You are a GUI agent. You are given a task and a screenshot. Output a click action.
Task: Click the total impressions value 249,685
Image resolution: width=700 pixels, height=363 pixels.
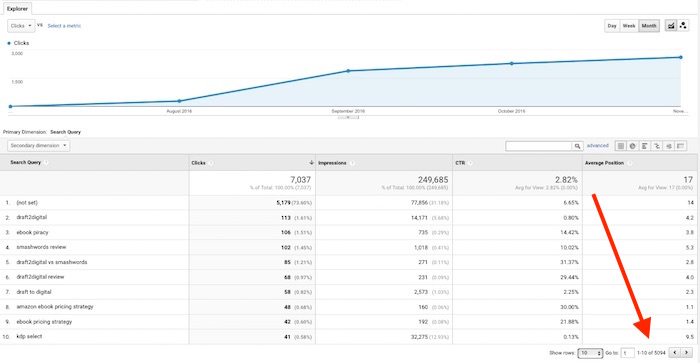(433, 179)
